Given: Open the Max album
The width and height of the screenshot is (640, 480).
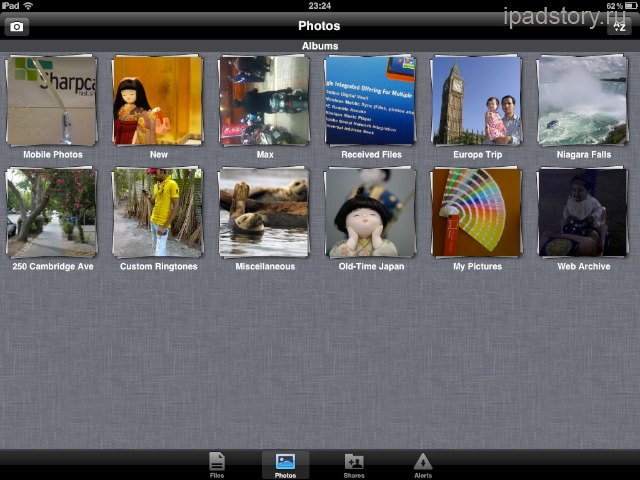Looking at the screenshot, I should point(264,101).
